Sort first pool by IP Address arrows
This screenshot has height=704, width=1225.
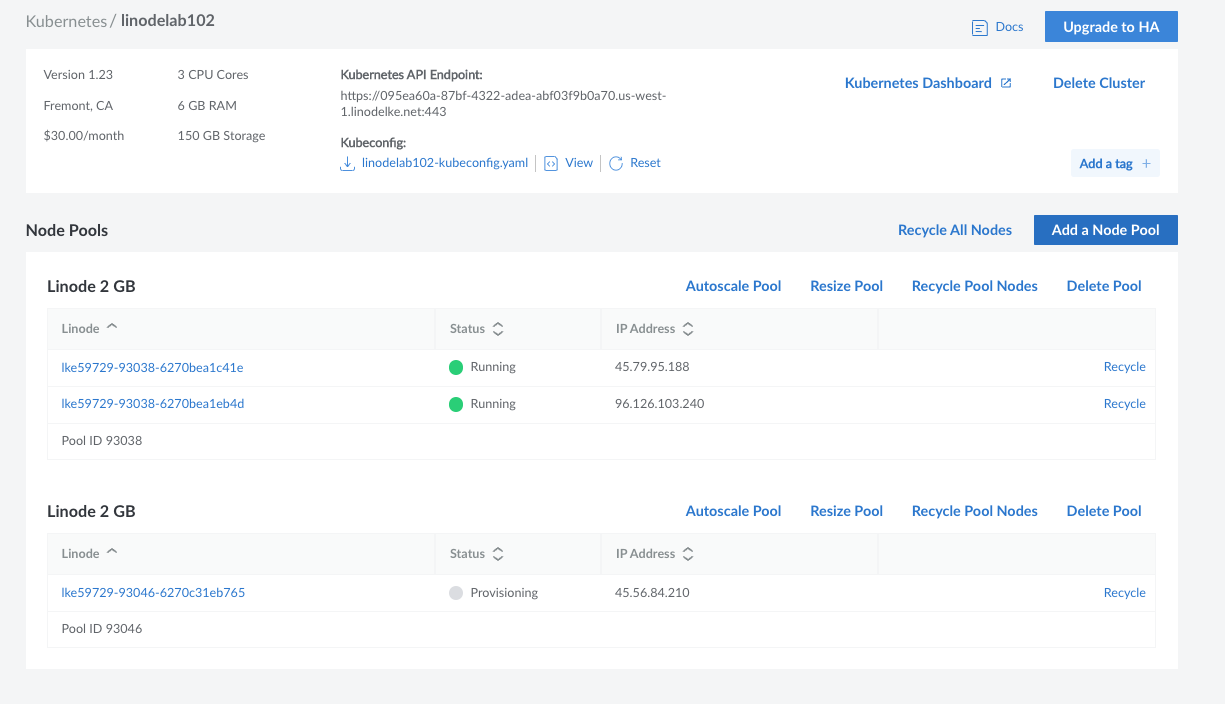pyautogui.click(x=688, y=329)
